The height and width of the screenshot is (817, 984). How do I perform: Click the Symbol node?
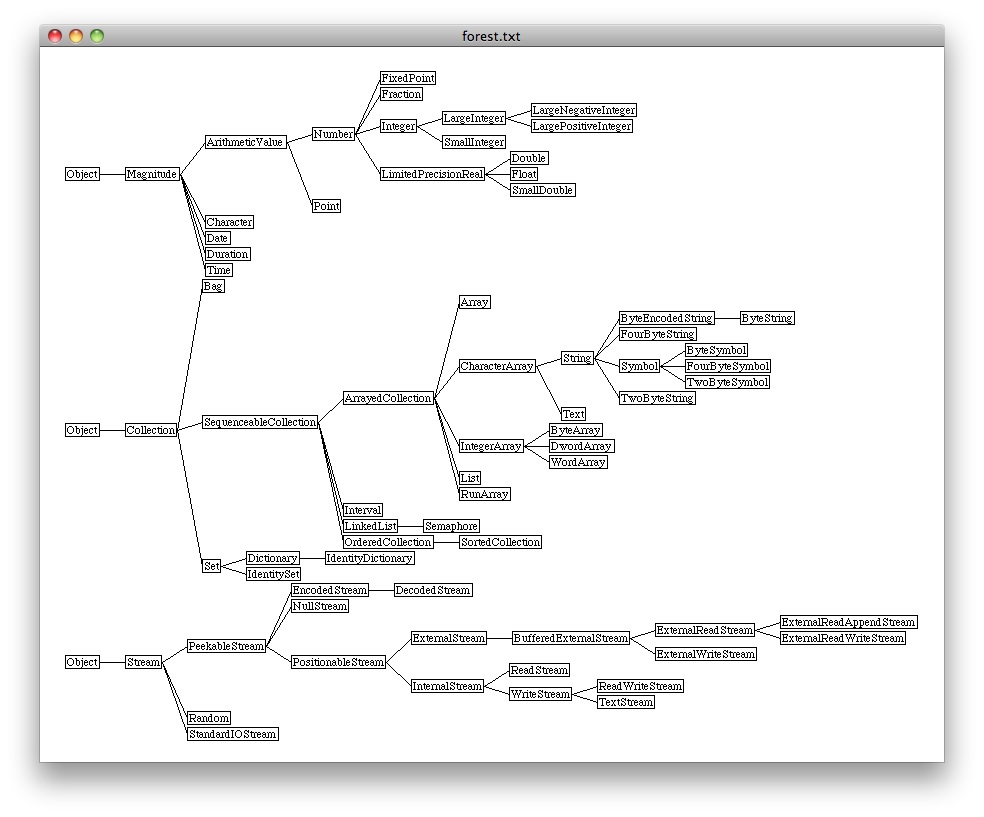tap(639, 366)
